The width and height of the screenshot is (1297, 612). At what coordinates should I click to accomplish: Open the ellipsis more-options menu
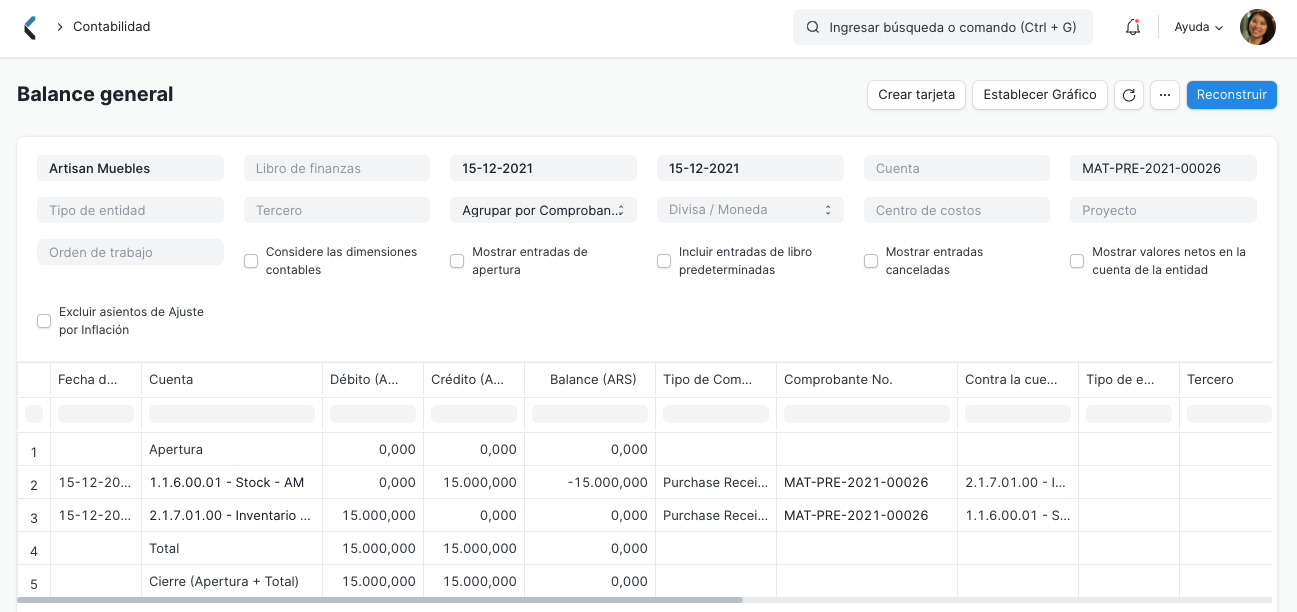[x=1165, y=94]
